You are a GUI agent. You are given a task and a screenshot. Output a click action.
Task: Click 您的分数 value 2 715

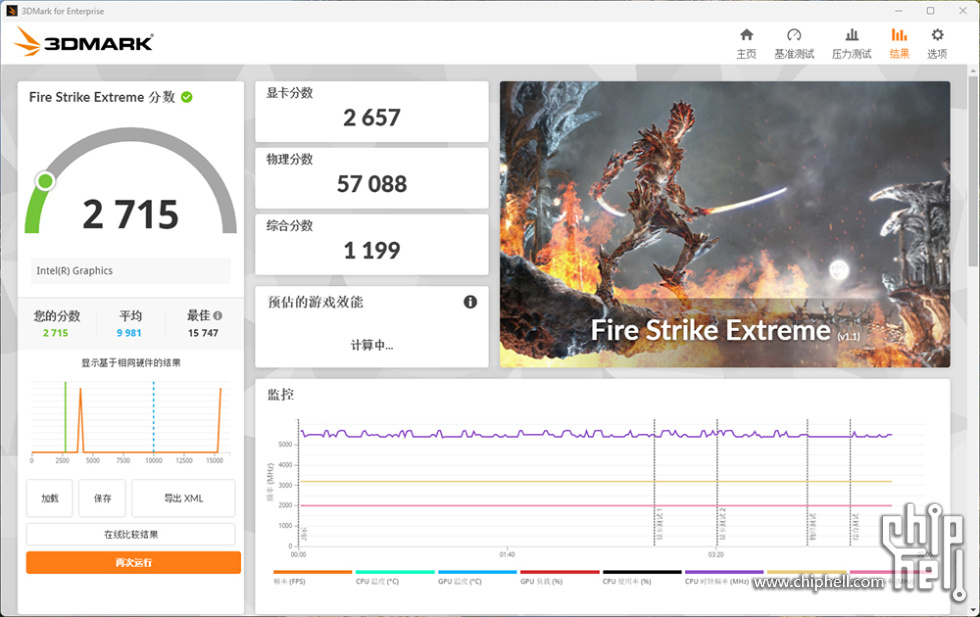click(56, 333)
